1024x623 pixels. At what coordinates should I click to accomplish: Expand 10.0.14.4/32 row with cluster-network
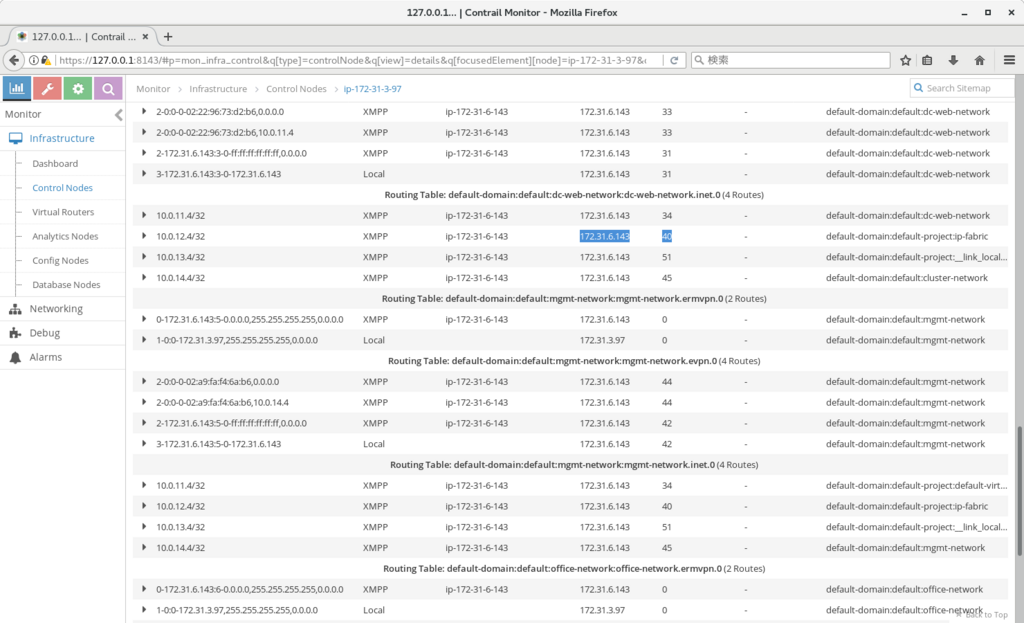(x=144, y=278)
